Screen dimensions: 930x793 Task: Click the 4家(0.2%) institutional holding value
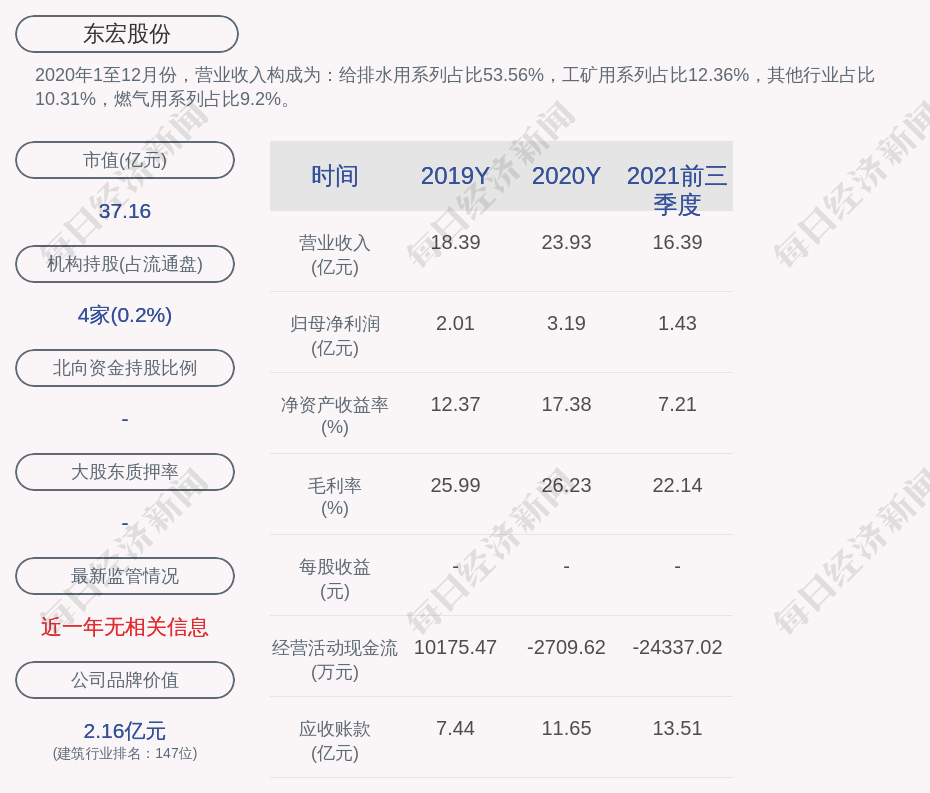125,315
